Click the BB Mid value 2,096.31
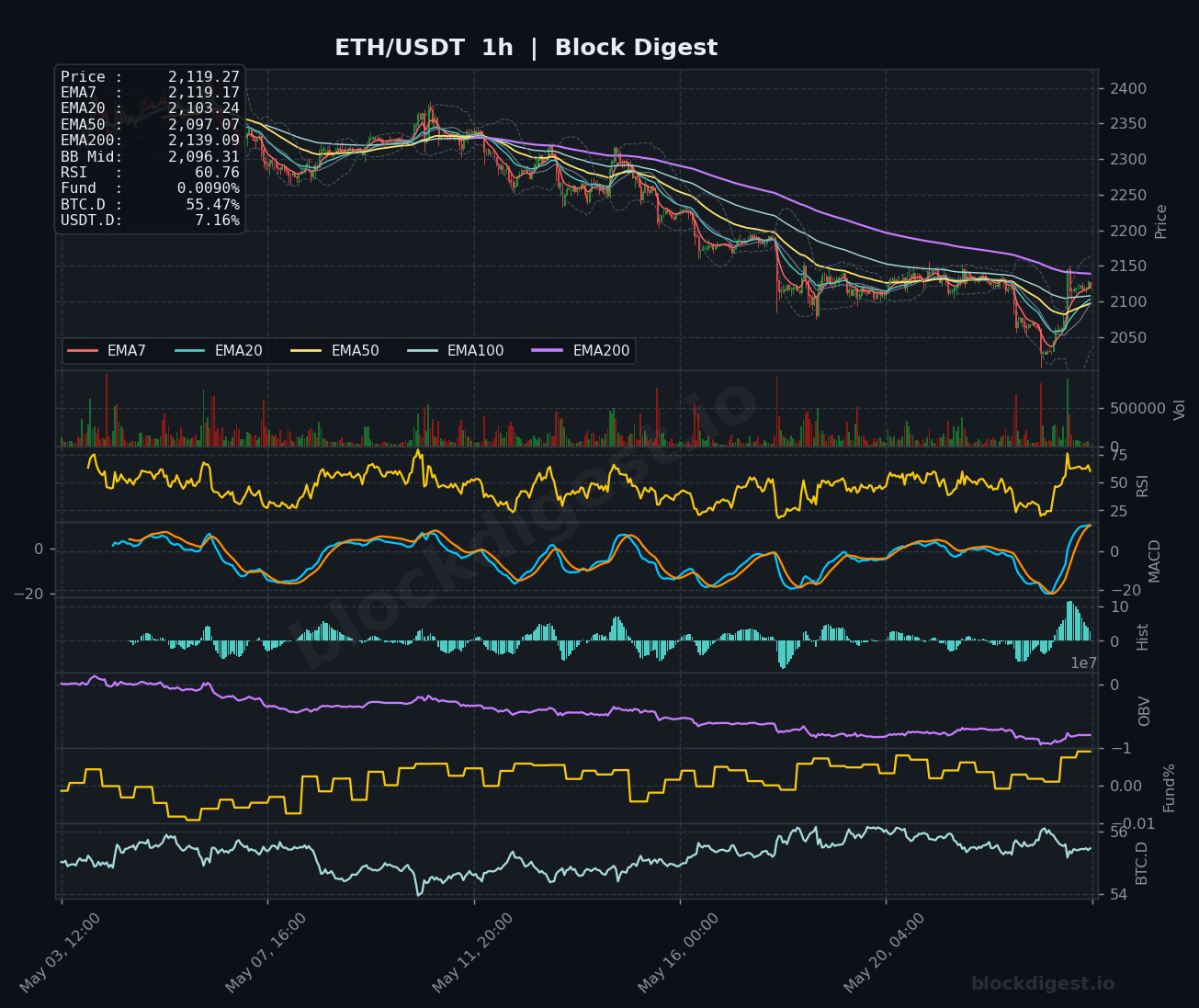 (x=204, y=157)
